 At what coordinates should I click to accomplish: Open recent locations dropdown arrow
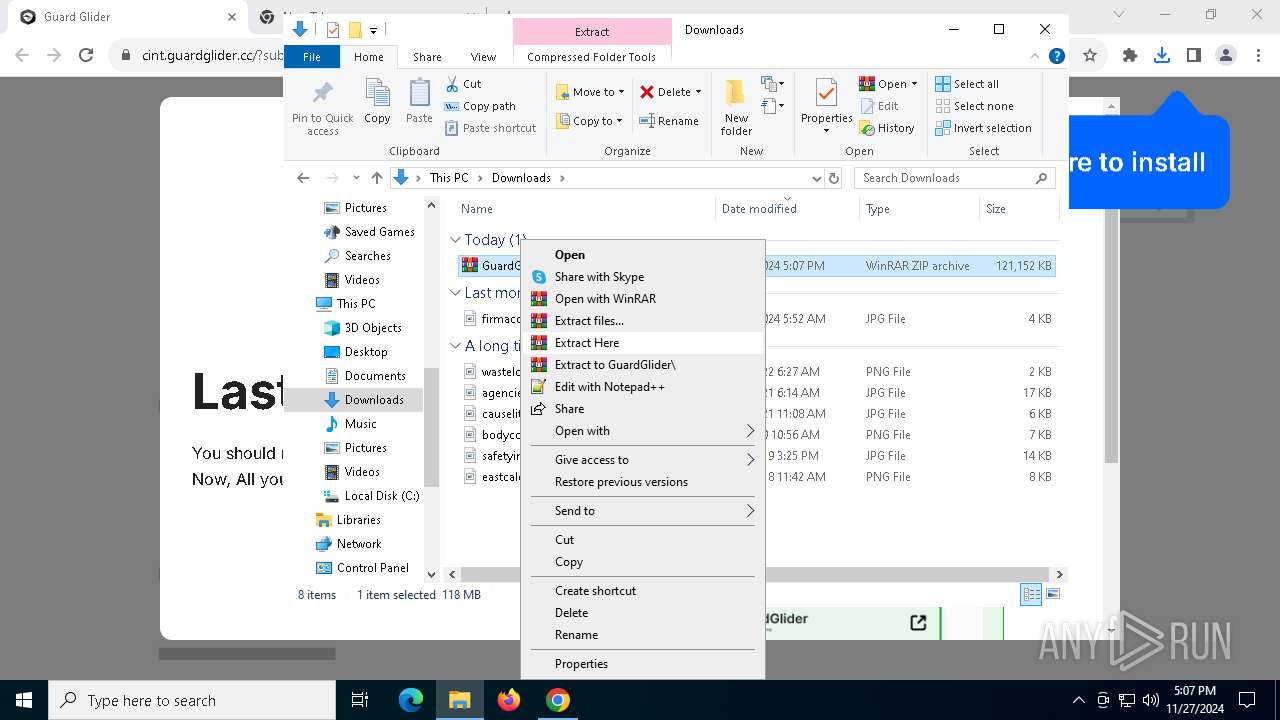pos(355,178)
